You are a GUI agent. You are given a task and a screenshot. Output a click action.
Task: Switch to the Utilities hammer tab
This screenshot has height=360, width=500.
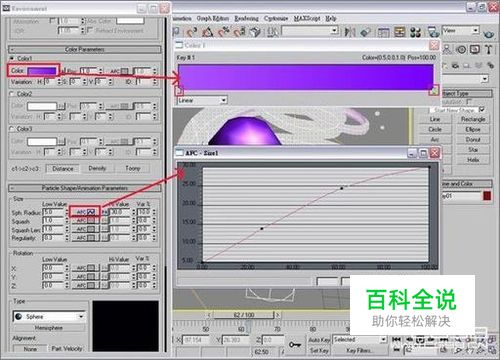coord(488,50)
